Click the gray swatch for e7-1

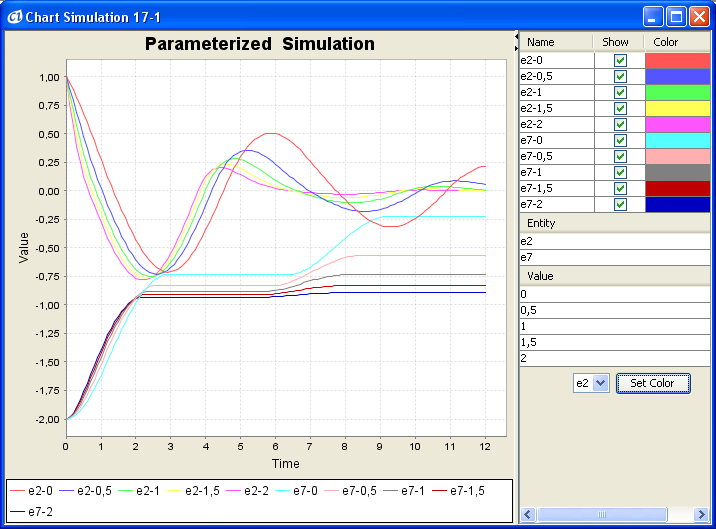coord(678,172)
